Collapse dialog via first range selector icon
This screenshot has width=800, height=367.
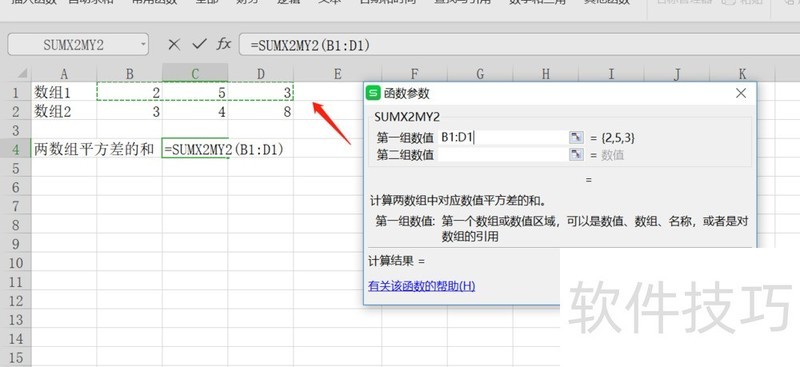[576, 137]
